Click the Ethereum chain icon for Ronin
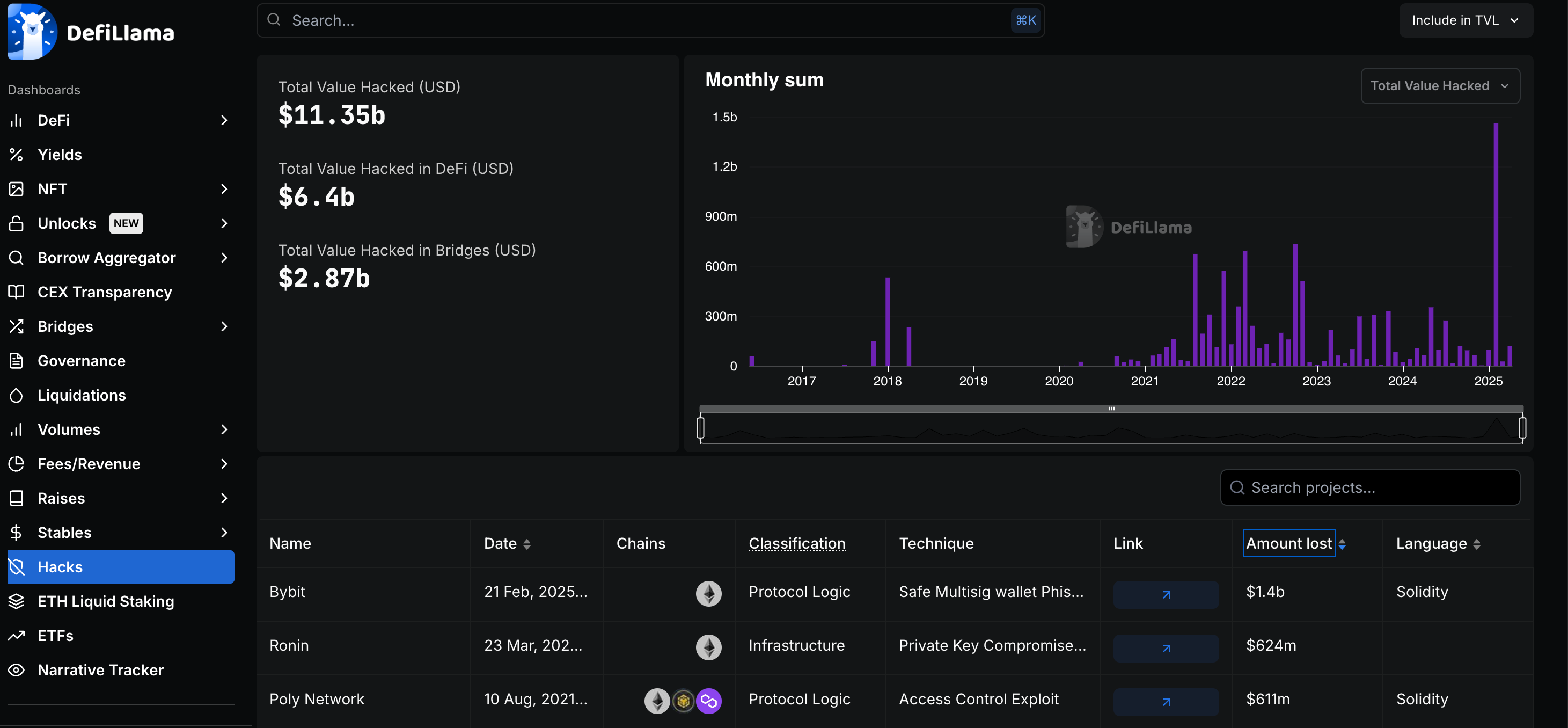The image size is (1568, 728). [x=708, y=647]
